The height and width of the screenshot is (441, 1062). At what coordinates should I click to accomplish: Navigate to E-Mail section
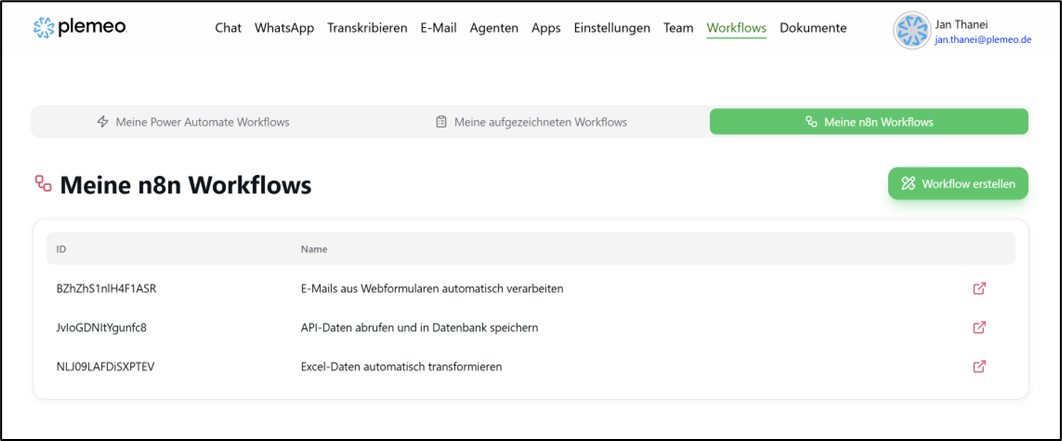438,28
